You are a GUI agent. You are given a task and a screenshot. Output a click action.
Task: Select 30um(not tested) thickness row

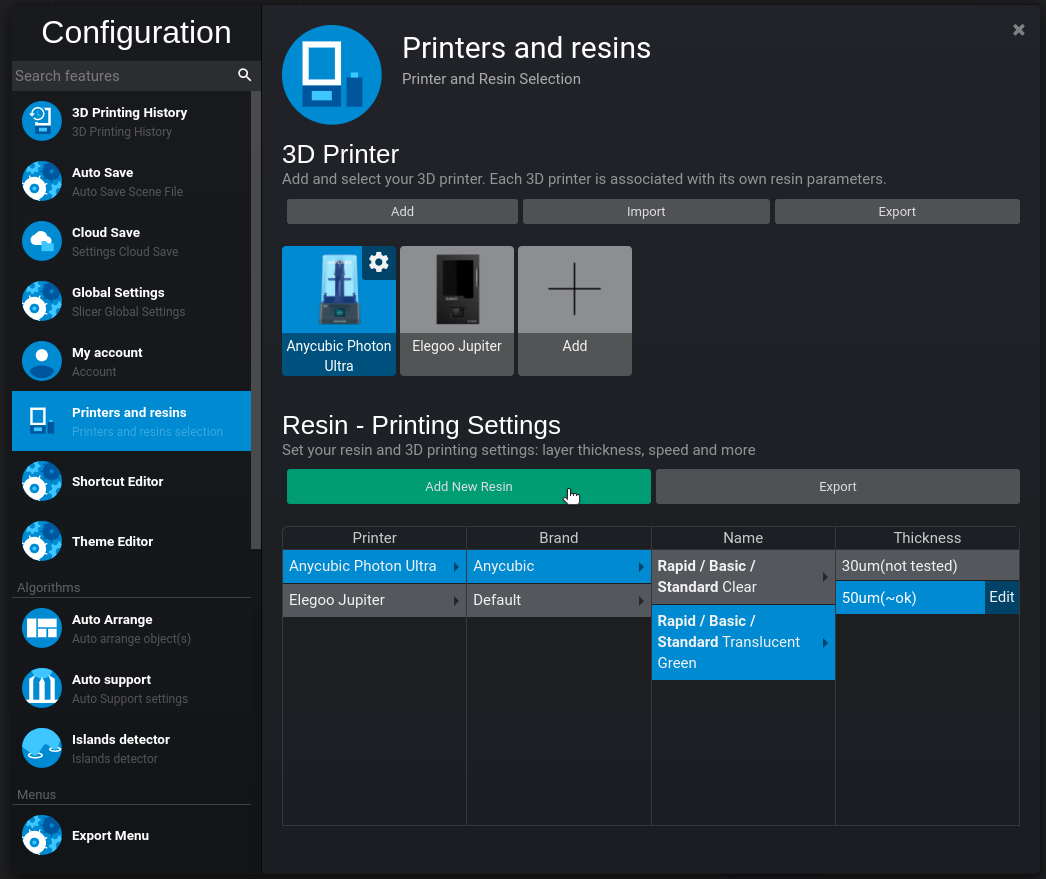click(927, 566)
